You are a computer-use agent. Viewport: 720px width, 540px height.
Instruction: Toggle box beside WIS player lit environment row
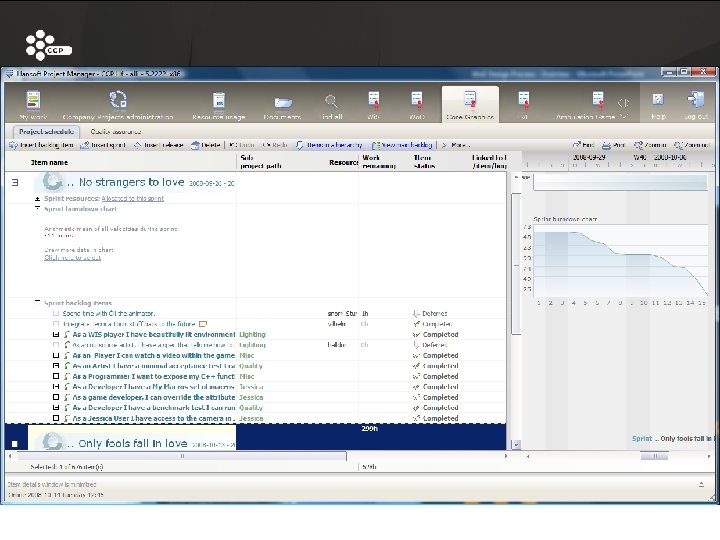(x=56, y=335)
